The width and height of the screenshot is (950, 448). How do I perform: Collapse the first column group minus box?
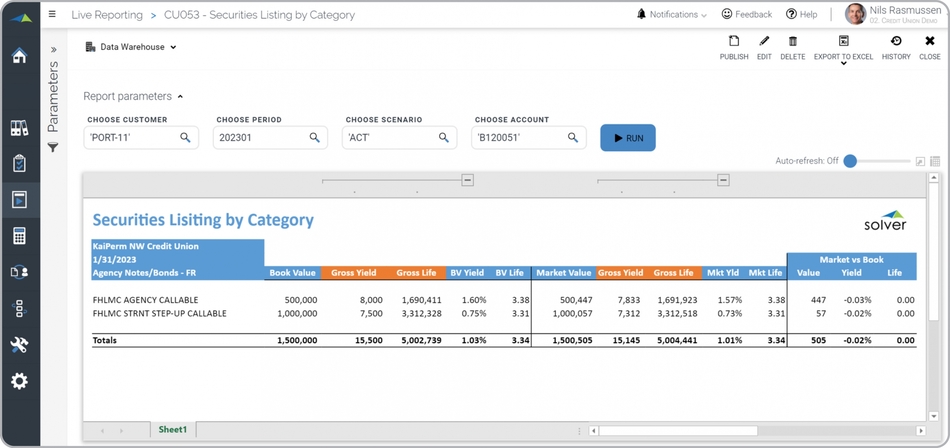pyautogui.click(x=467, y=180)
